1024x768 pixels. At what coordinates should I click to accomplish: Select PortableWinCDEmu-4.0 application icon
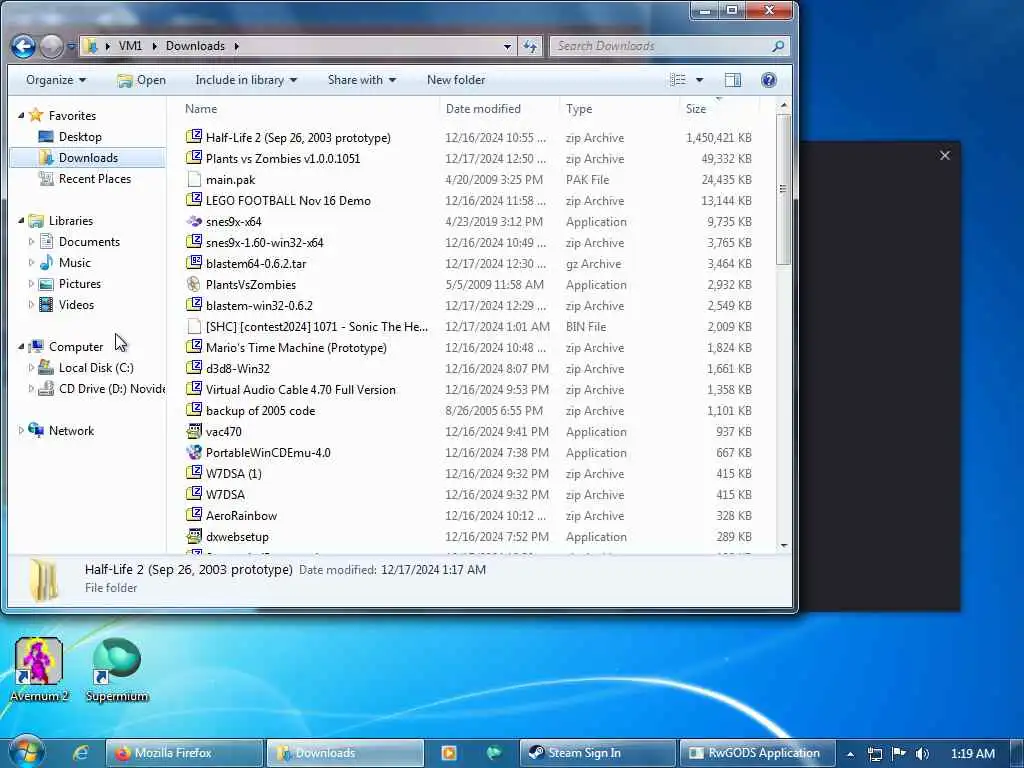(x=194, y=452)
